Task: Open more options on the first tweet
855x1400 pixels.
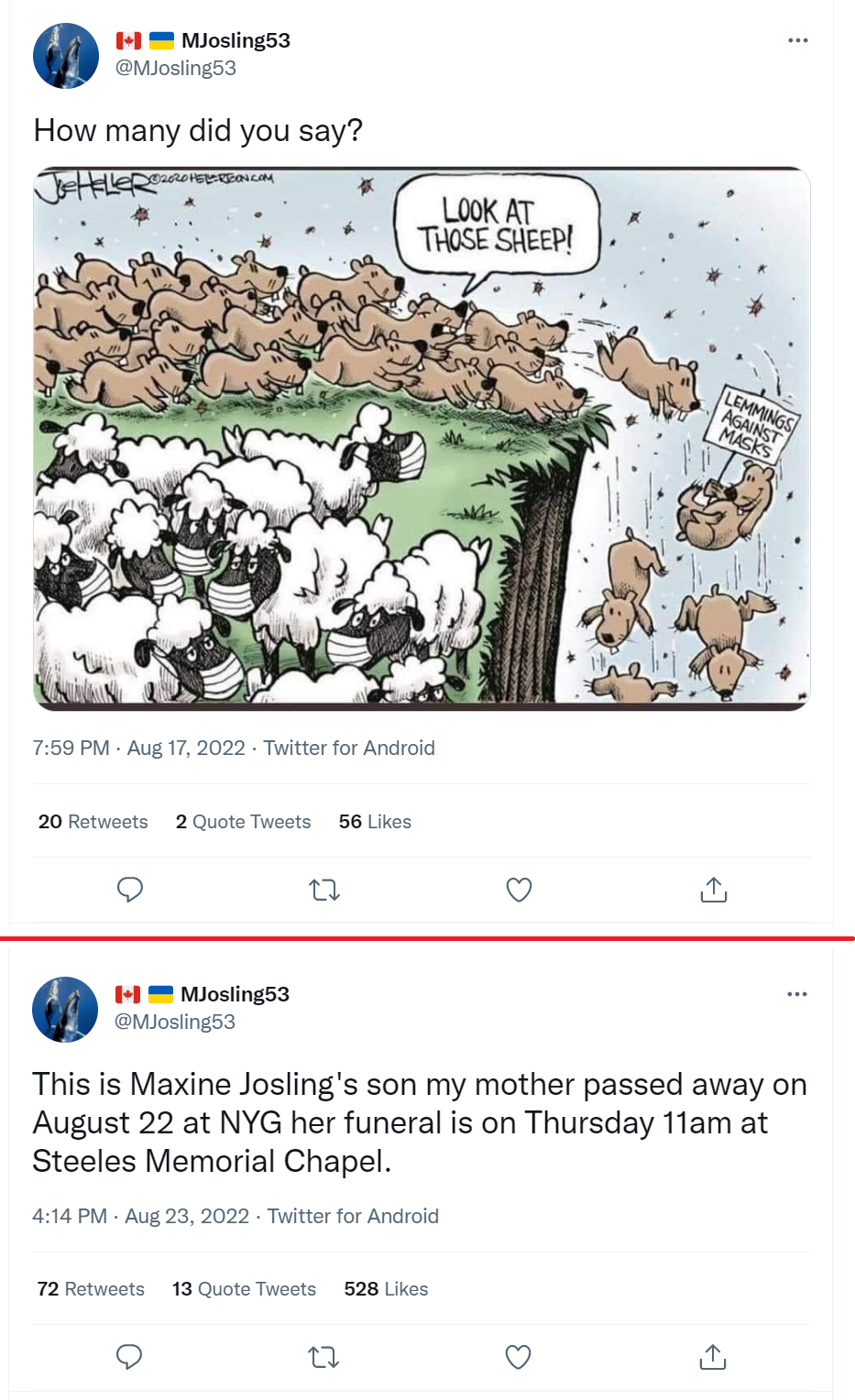Action: tap(797, 40)
